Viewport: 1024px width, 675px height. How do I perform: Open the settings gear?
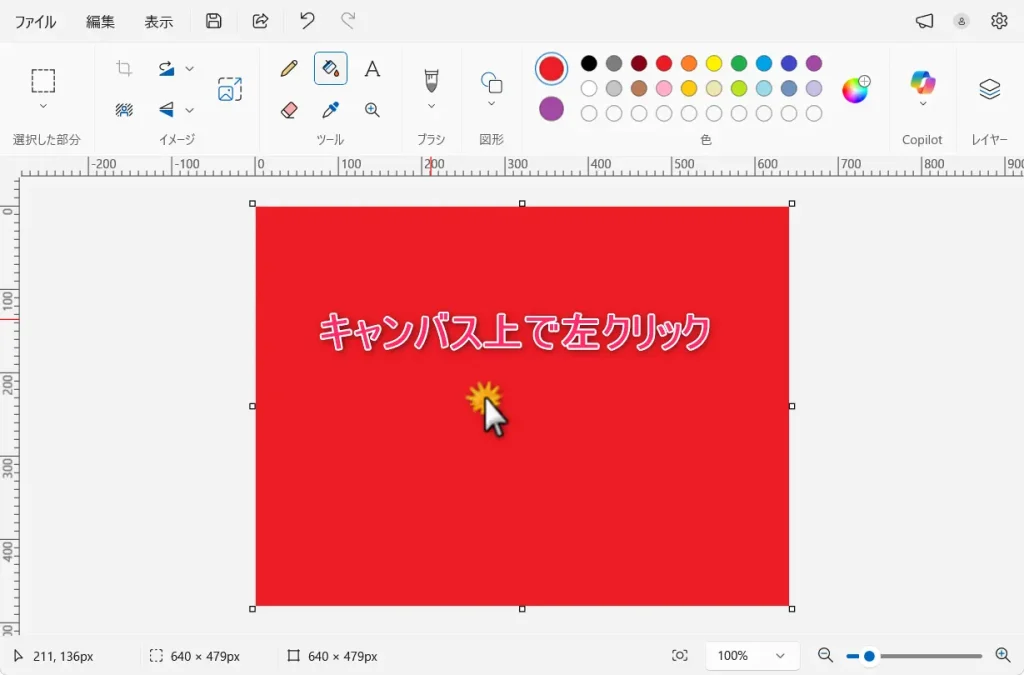point(999,21)
